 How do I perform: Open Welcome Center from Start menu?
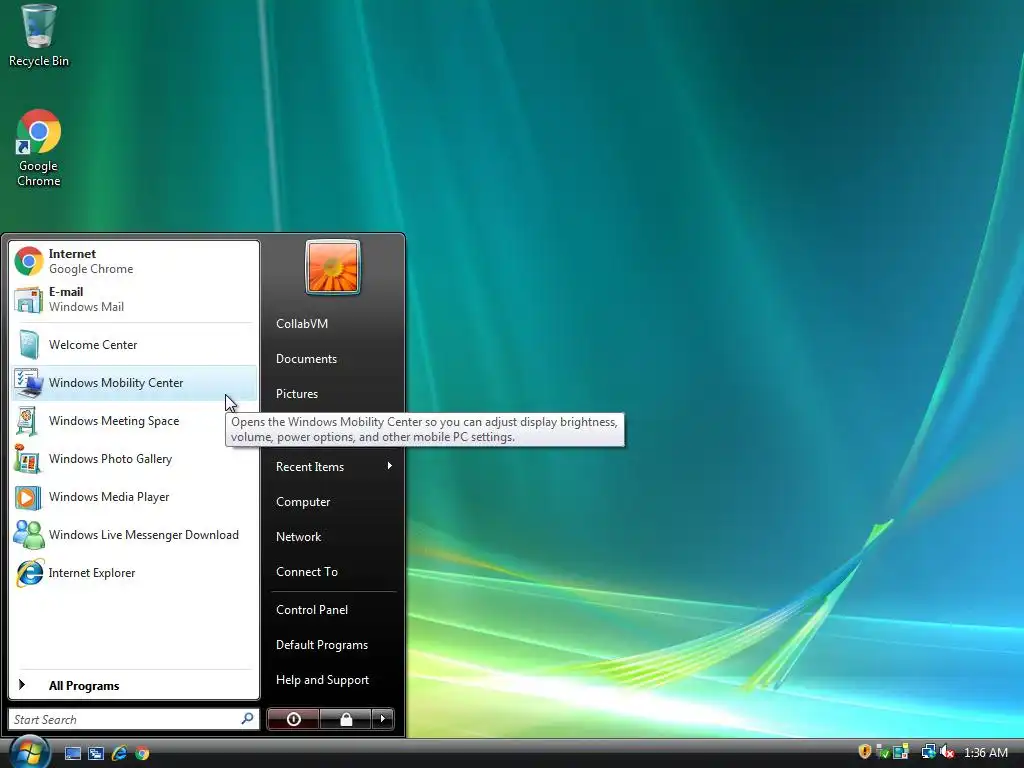pos(133,345)
